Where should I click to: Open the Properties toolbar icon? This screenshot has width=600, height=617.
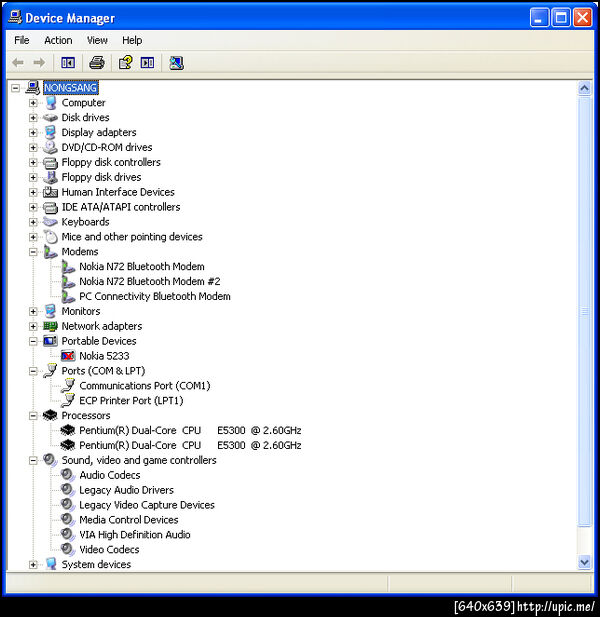pyautogui.click(x=126, y=63)
